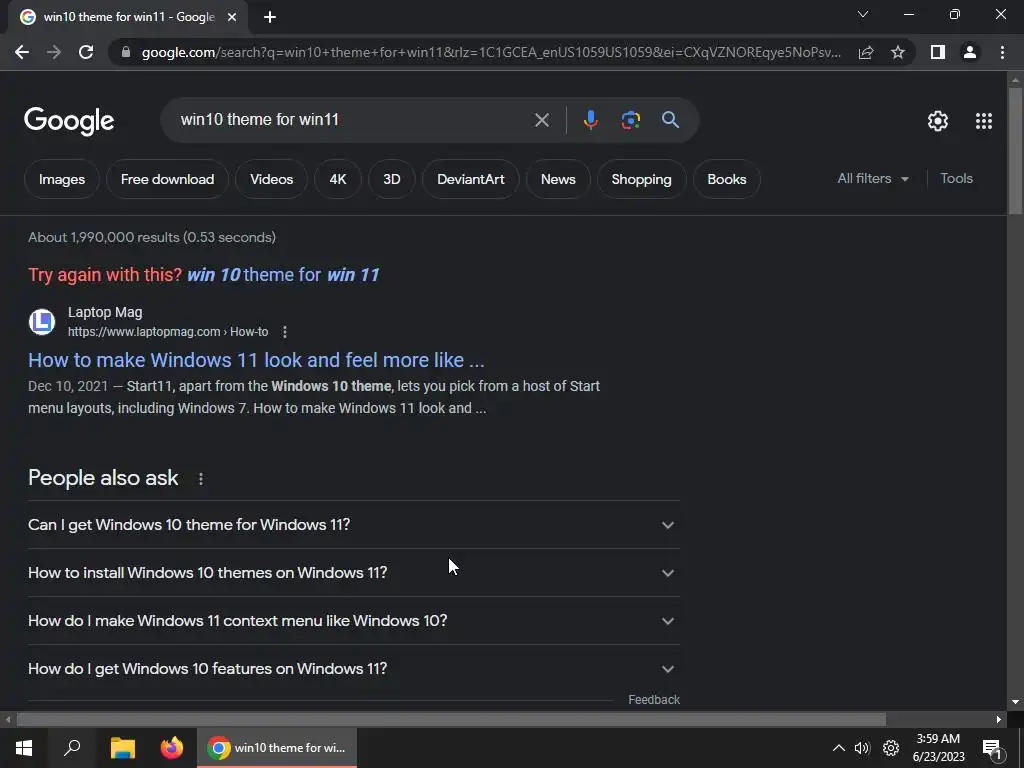Select the 4K filter chip
The width and height of the screenshot is (1024, 768).
coord(338,179)
